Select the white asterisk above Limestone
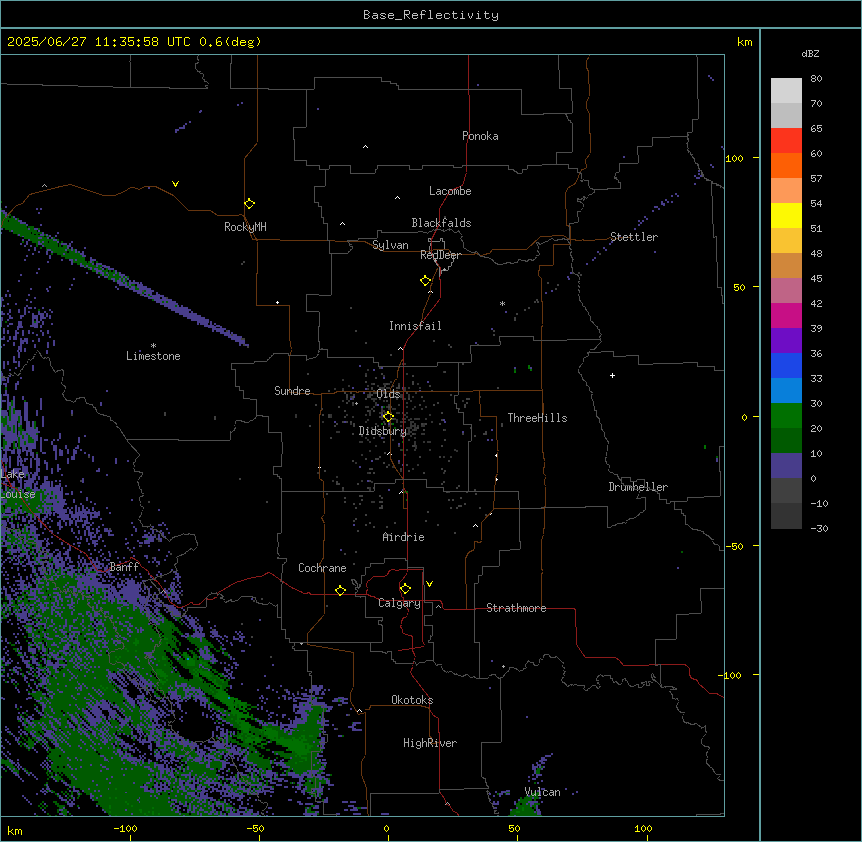 tap(153, 346)
